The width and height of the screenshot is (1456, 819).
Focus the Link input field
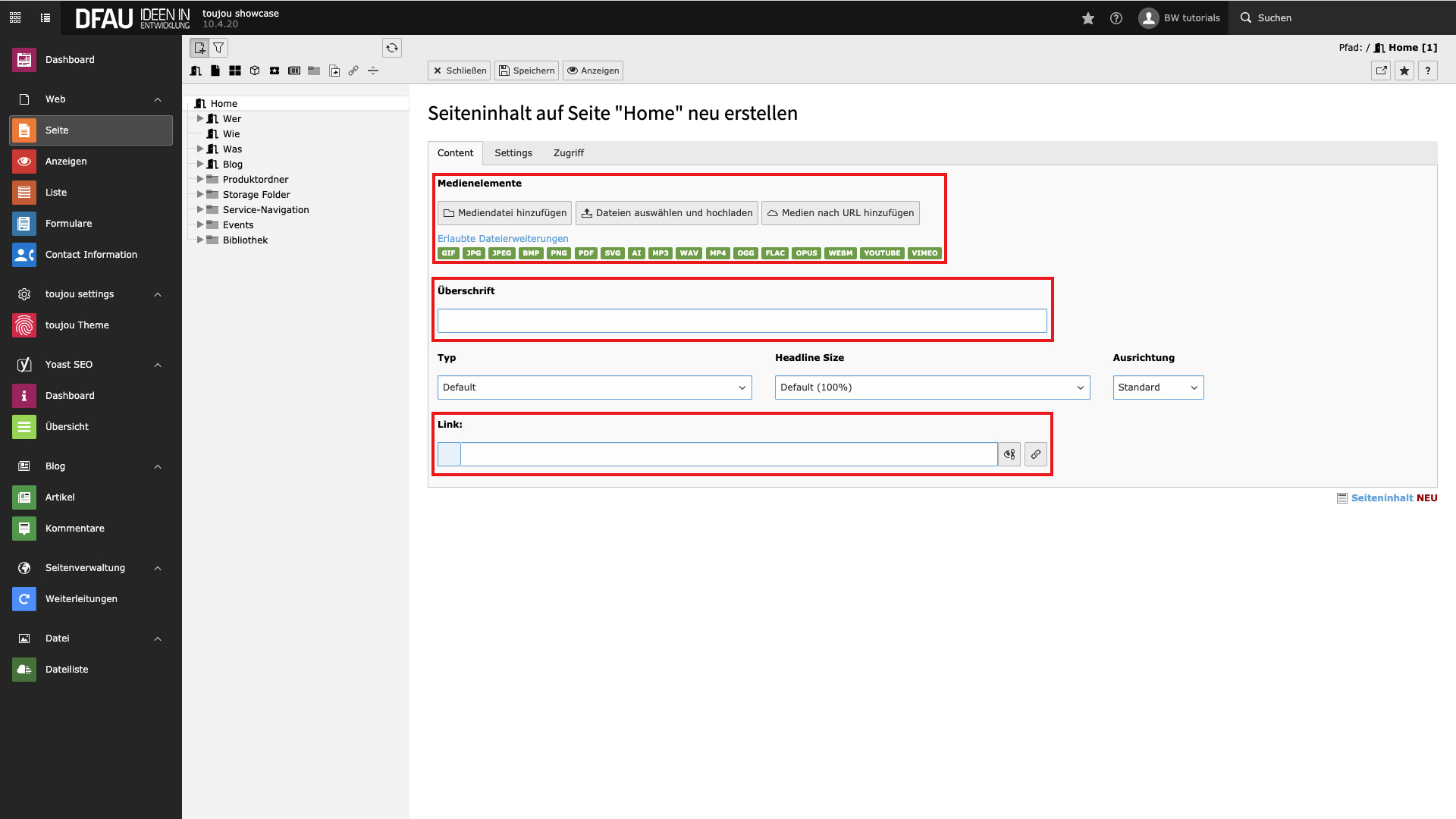[729, 454]
